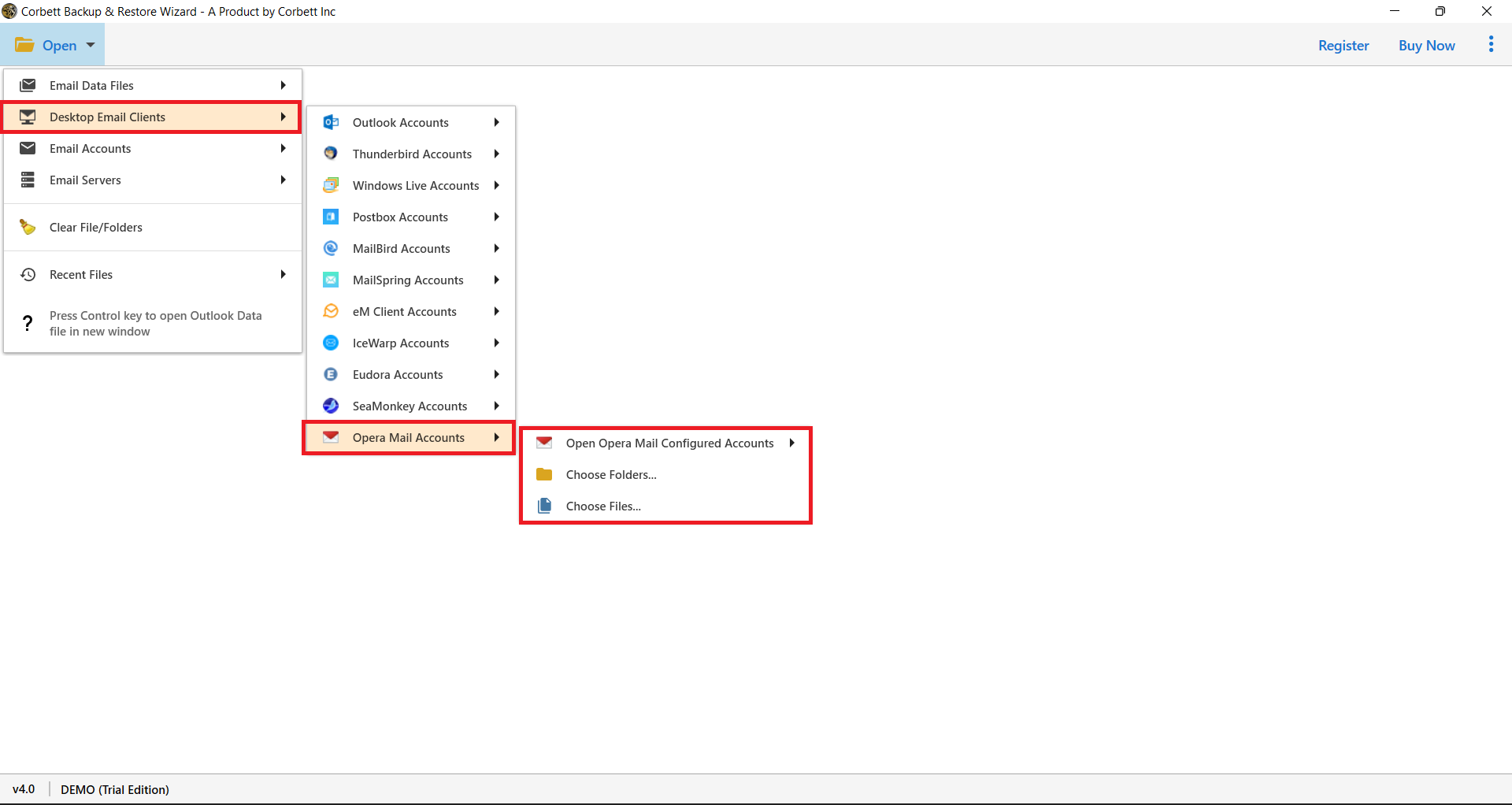Click the v4.0 version text in status bar

click(24, 789)
